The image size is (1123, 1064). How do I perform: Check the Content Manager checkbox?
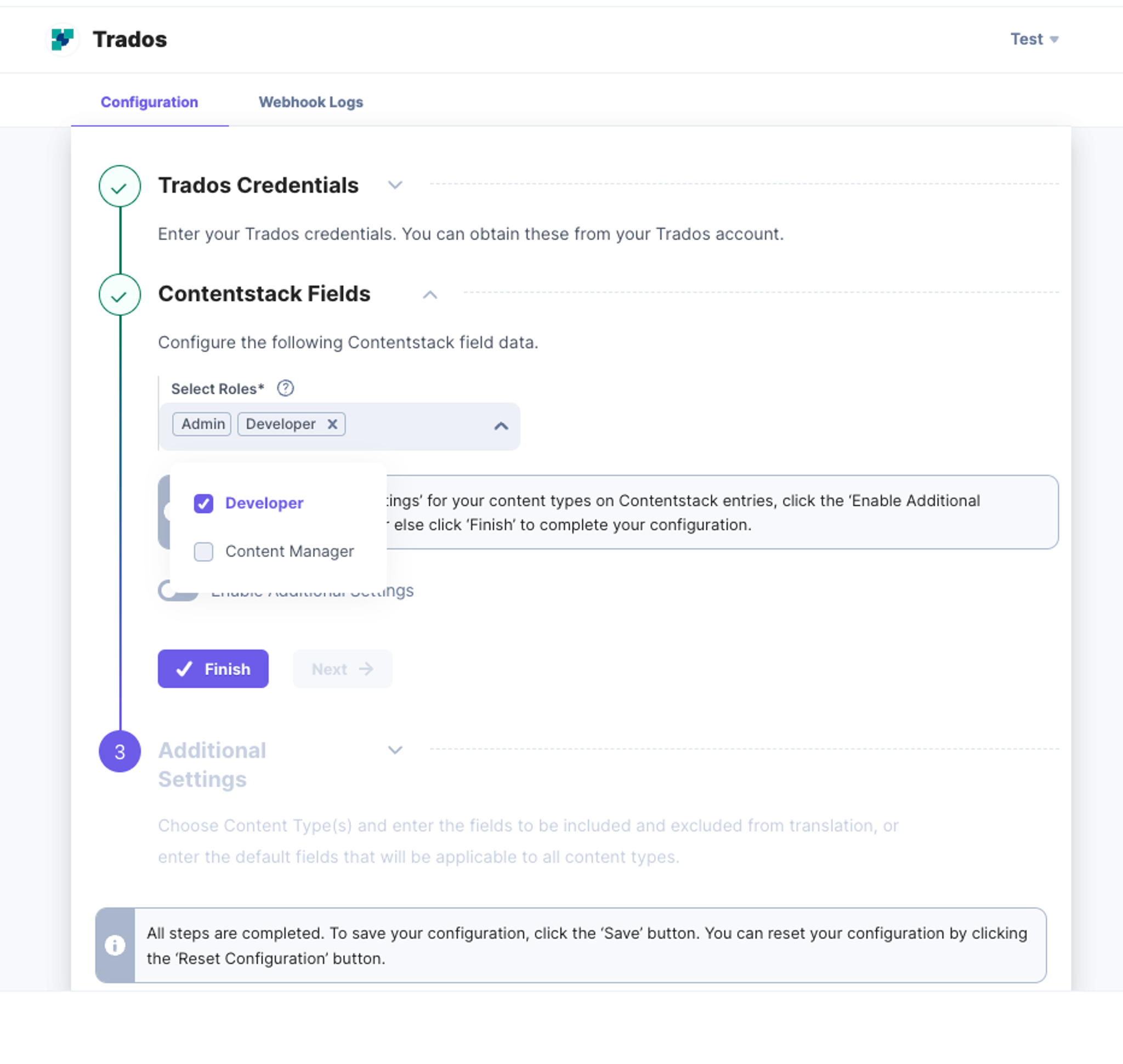[x=203, y=551]
